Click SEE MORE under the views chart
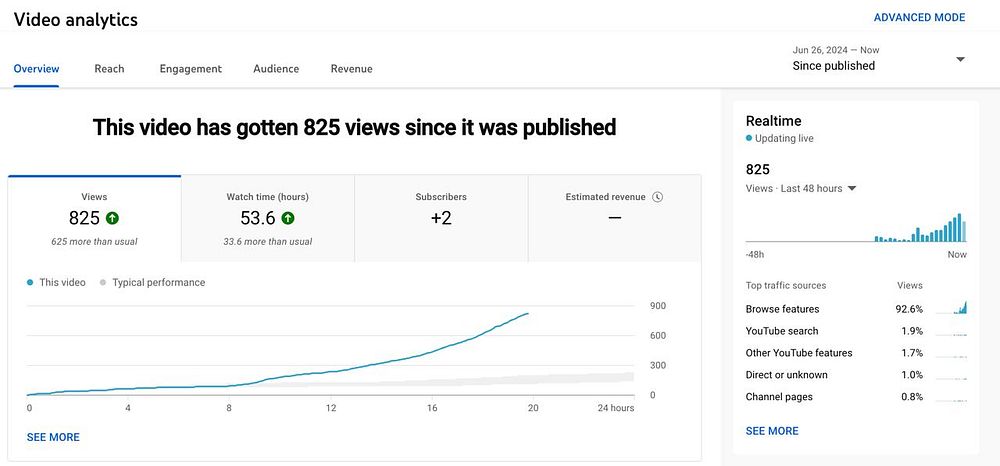The height and width of the screenshot is (466, 1000). (x=53, y=437)
